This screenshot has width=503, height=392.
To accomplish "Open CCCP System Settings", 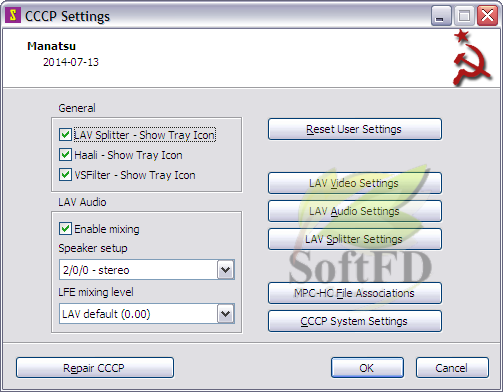I will click(355, 321).
